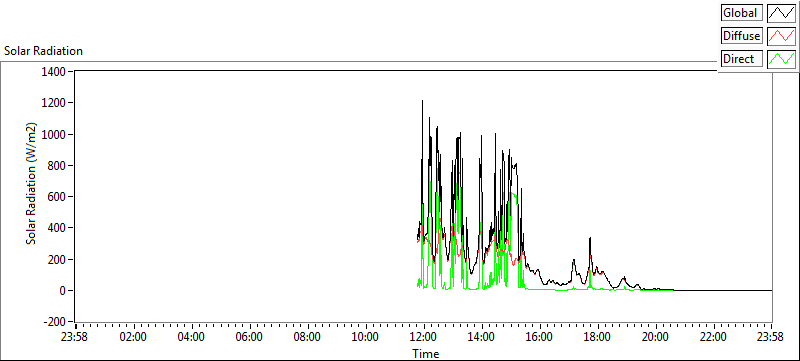Click the 400 y-axis tick label
This screenshot has width=800, height=361.
point(57,228)
